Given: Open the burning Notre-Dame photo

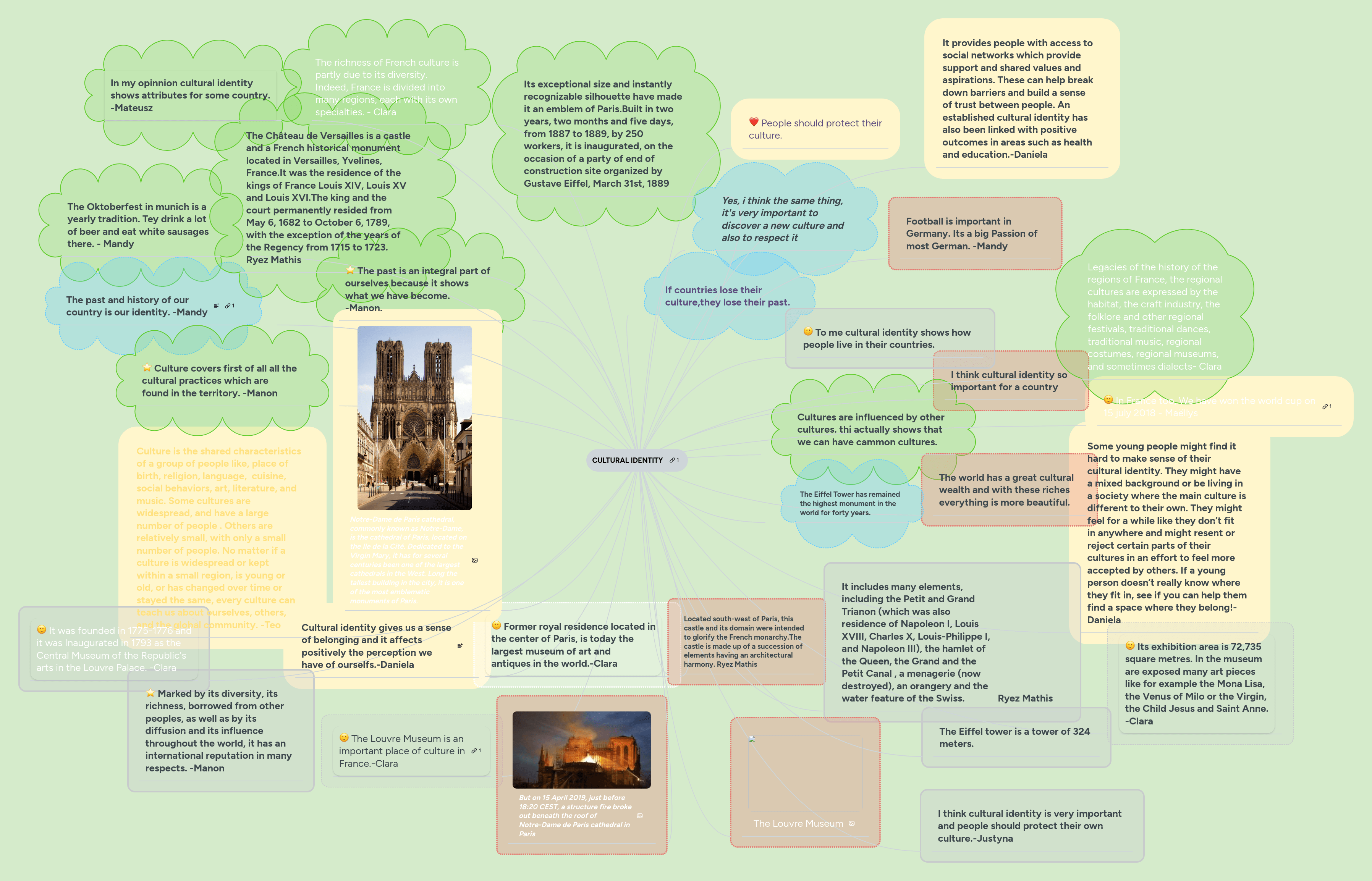Looking at the screenshot, I should click(x=583, y=749).
